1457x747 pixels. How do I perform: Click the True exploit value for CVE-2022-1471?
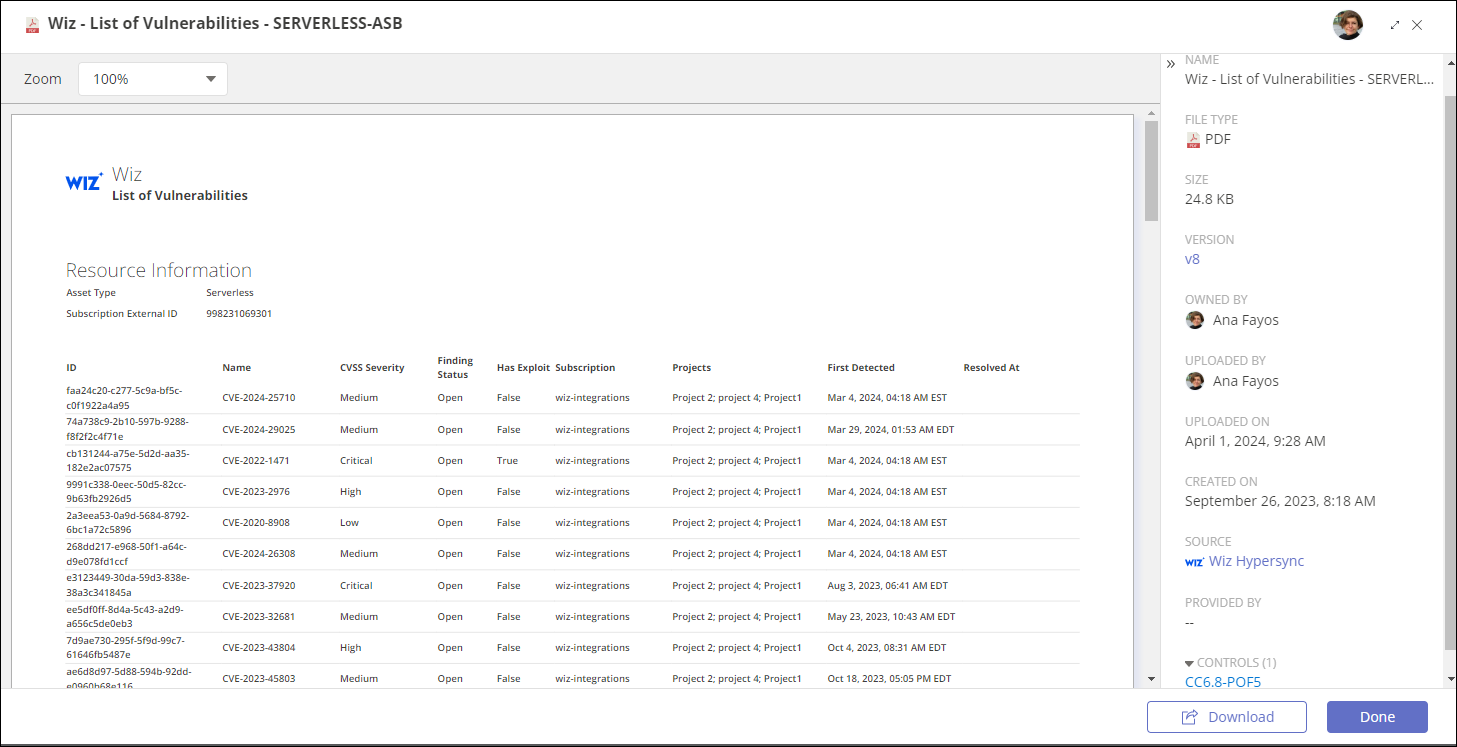(x=507, y=461)
